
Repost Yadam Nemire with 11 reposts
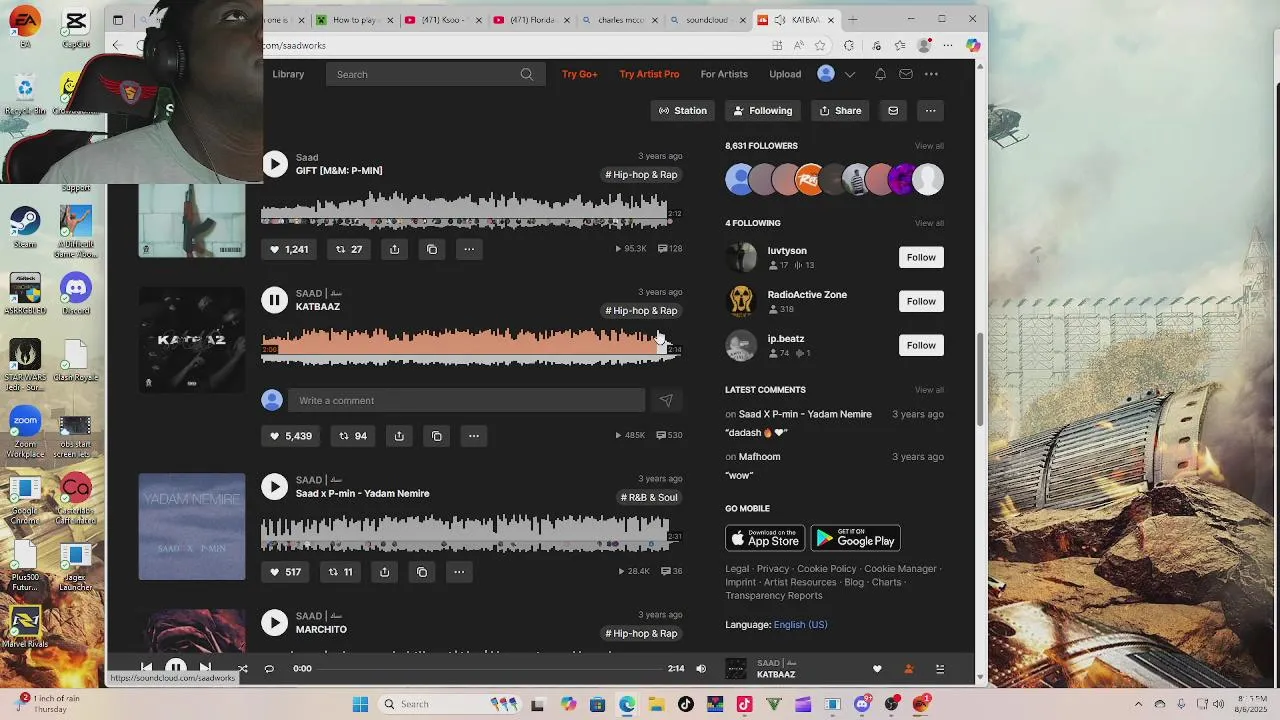point(340,572)
